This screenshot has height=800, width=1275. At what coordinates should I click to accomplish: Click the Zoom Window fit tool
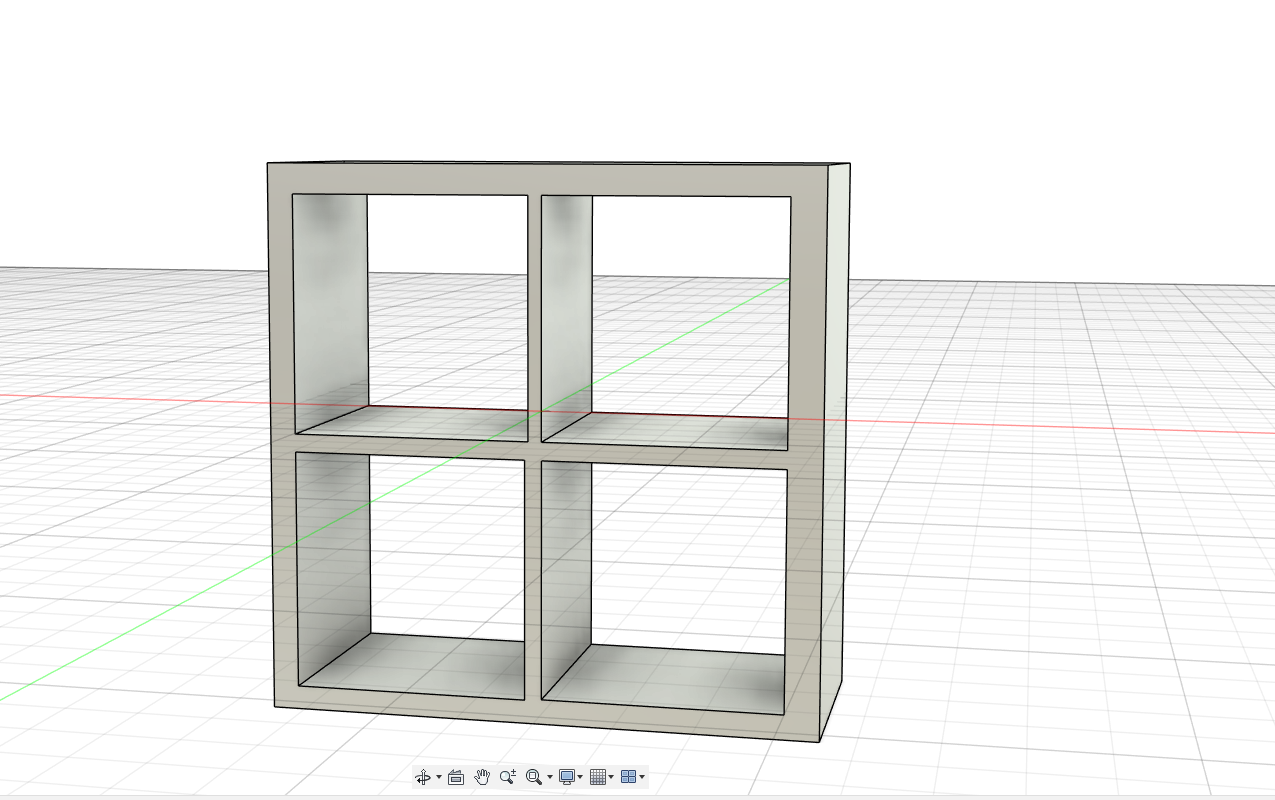tap(534, 777)
